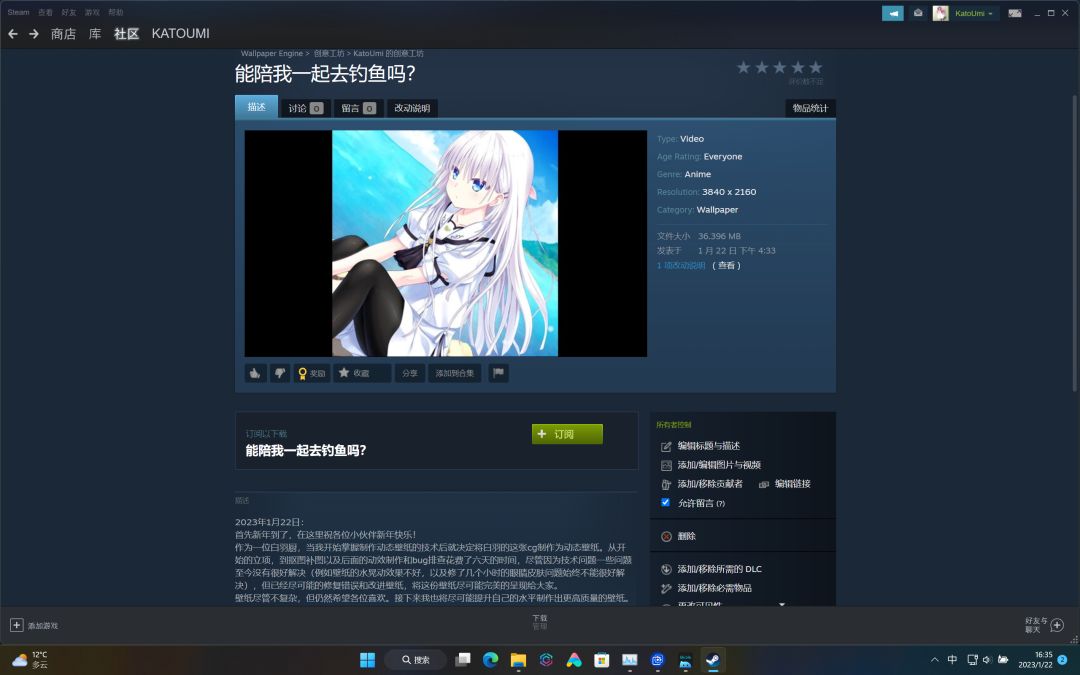Open Task View on the taskbar
The image size is (1080, 675).
(x=463, y=660)
